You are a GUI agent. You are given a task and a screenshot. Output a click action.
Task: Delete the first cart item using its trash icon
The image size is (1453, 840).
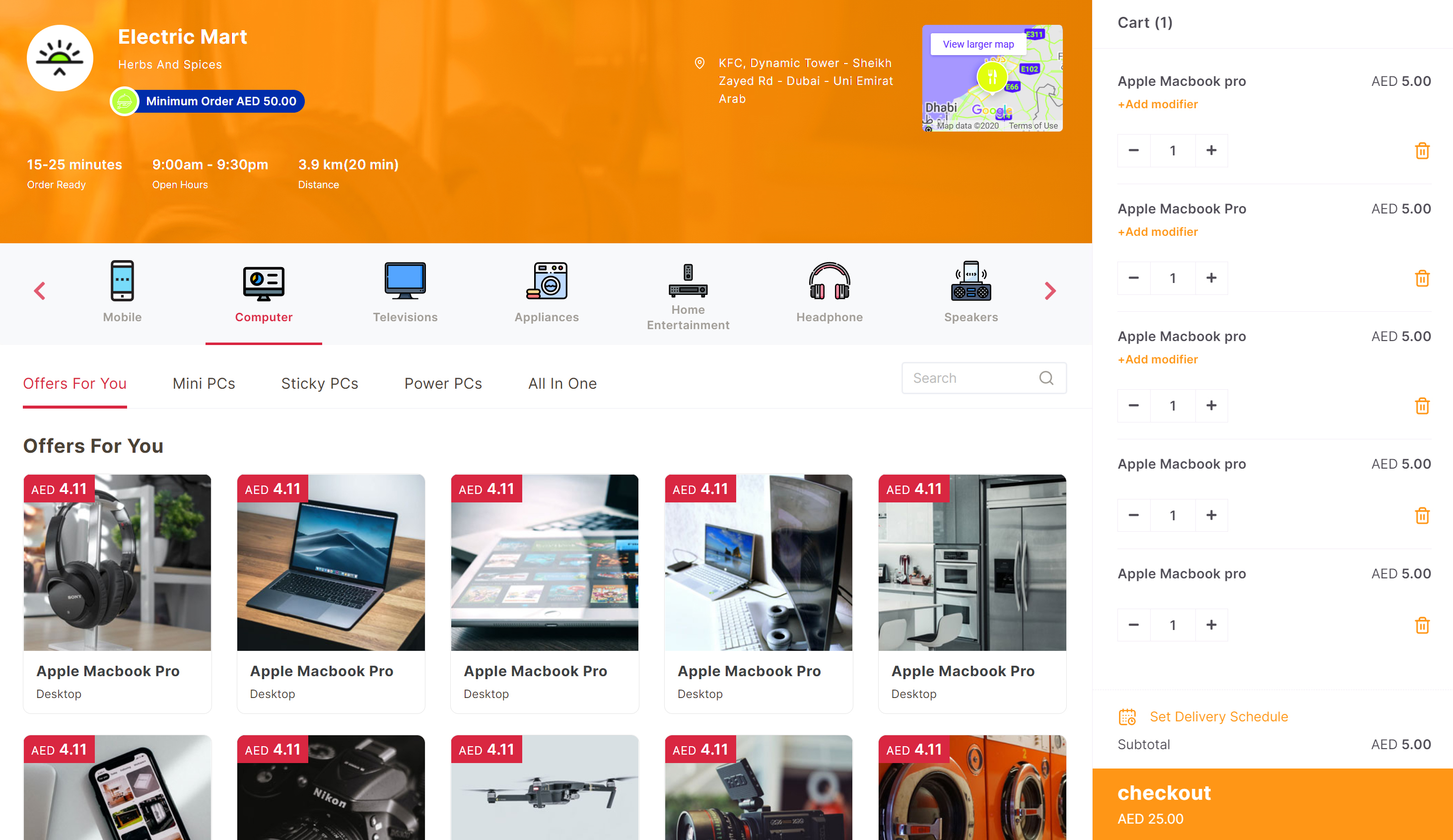(1422, 151)
